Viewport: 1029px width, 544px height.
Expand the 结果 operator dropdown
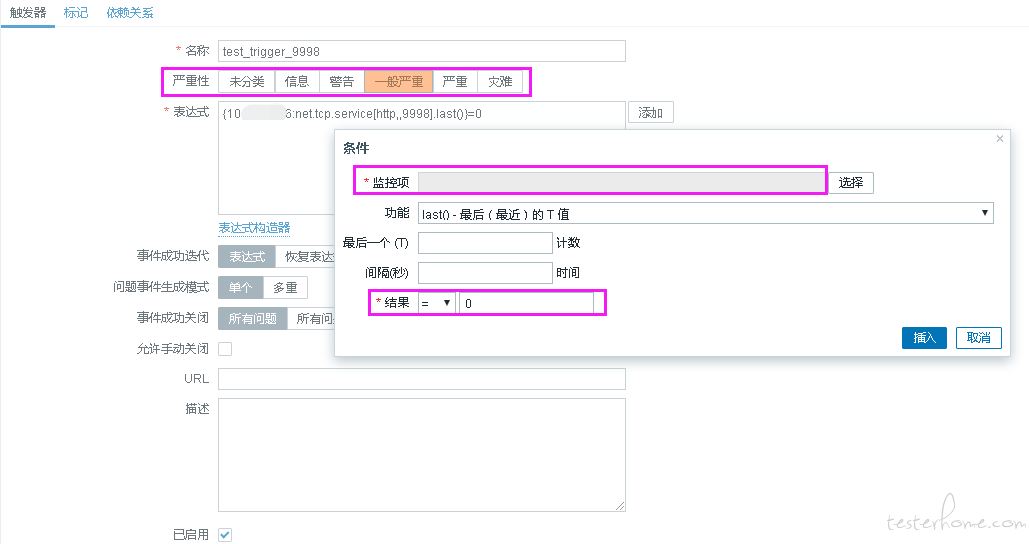(x=436, y=302)
